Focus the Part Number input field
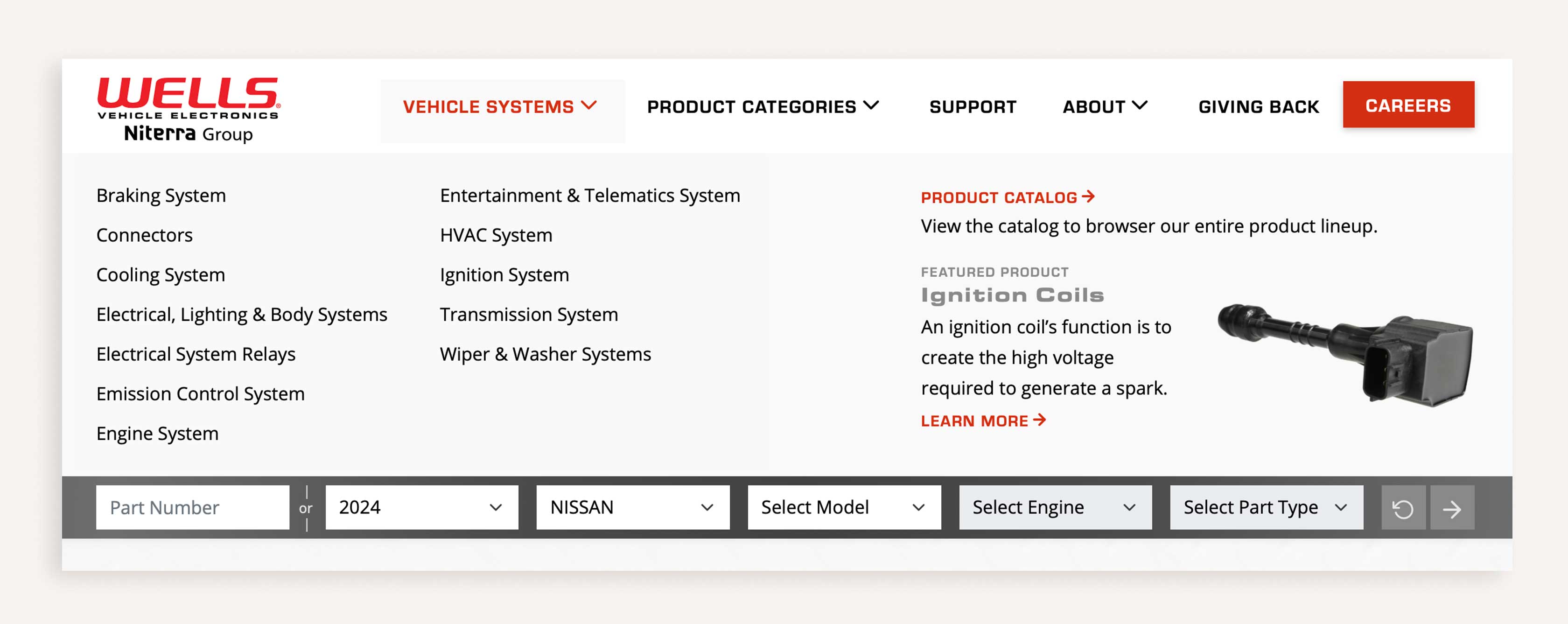The image size is (1568, 624). (x=192, y=508)
